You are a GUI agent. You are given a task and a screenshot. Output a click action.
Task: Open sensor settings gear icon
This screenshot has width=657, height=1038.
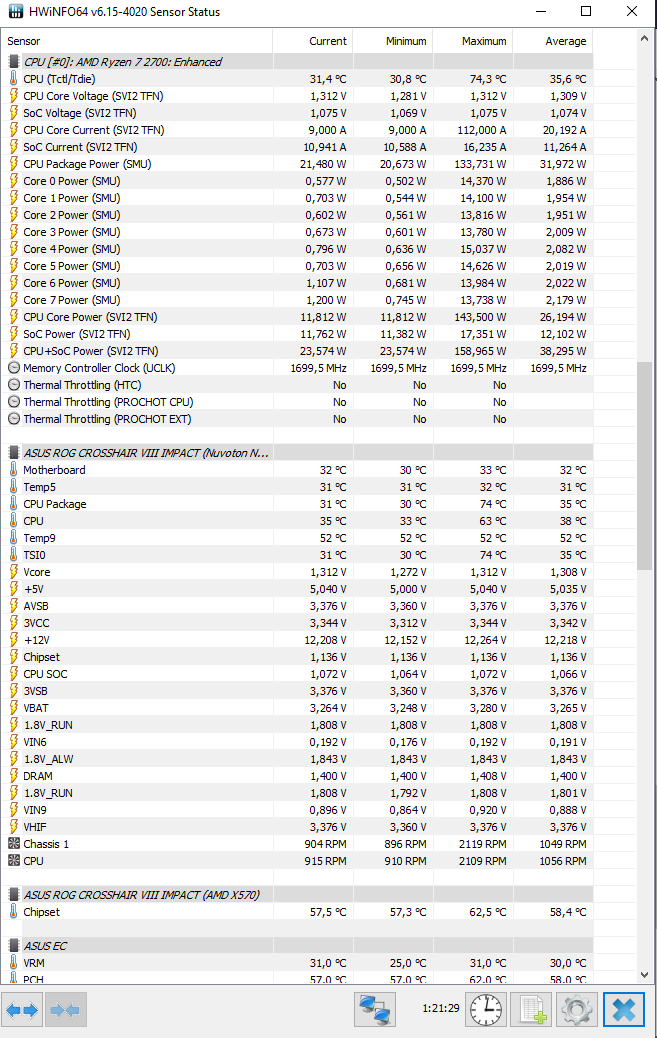coord(577,1010)
